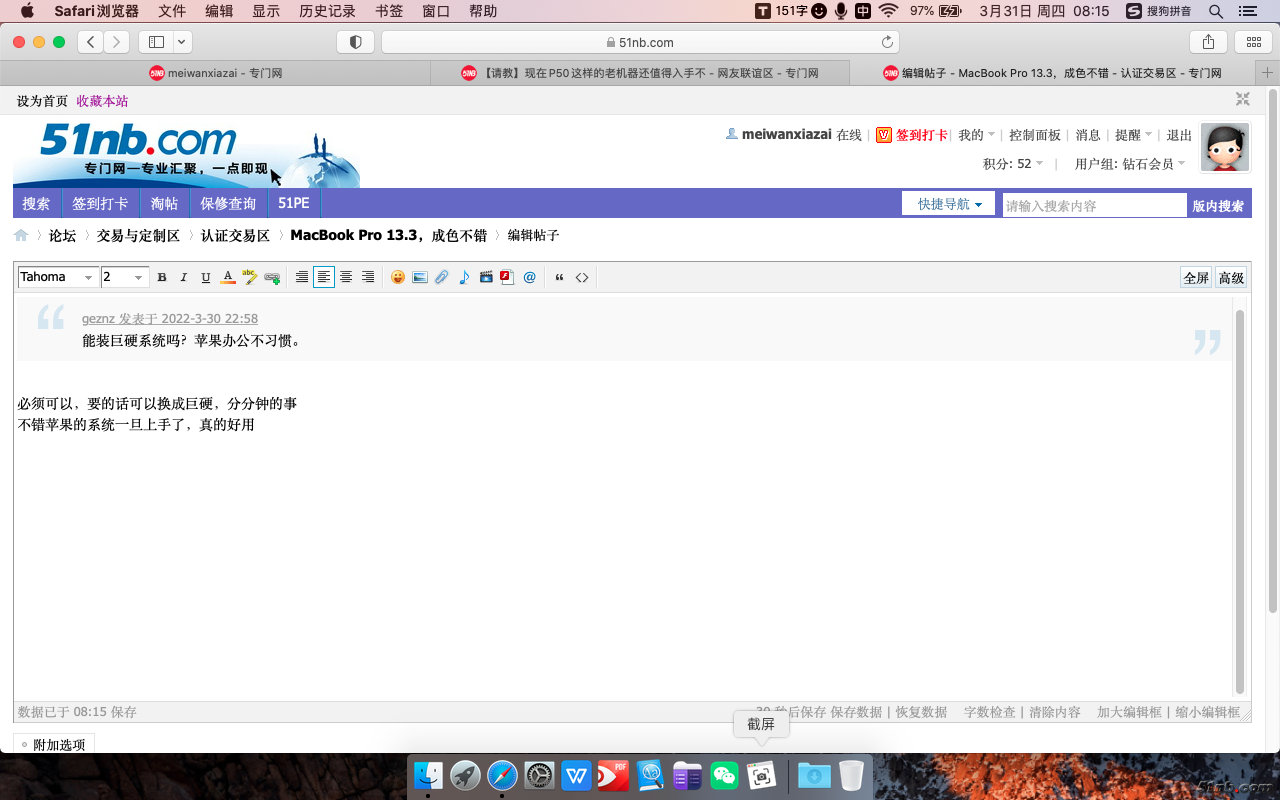The height and width of the screenshot is (800, 1280).
Task: Open the Tahoma font dropdown
Action: [59, 277]
